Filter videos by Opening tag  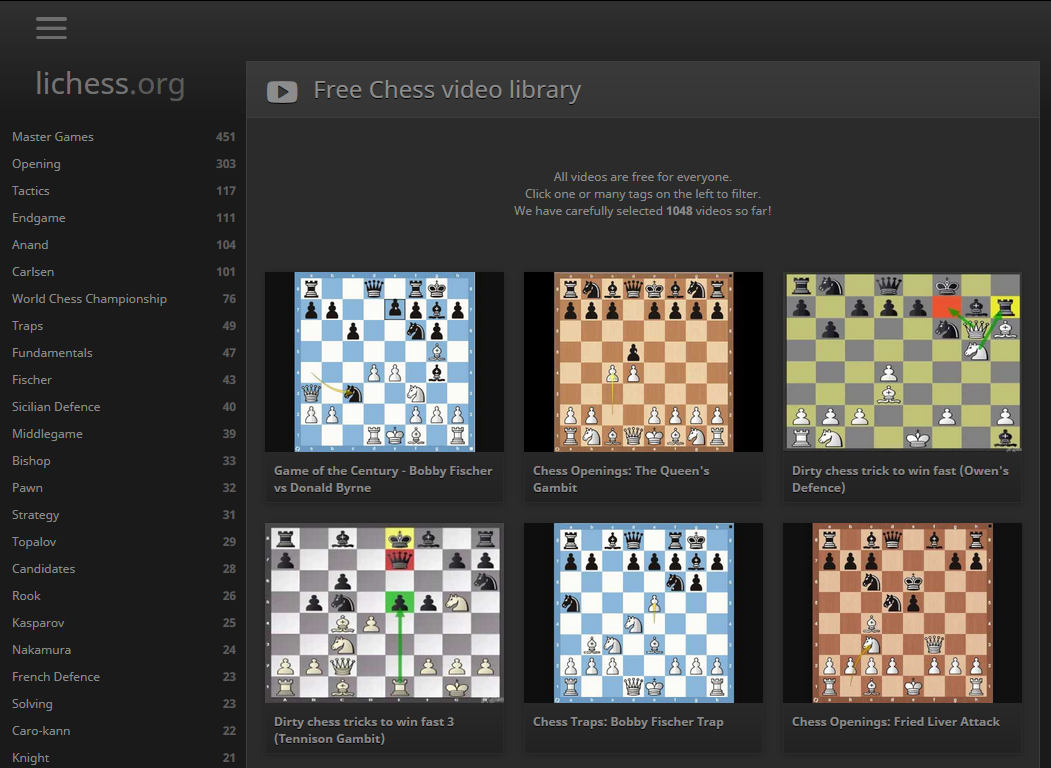pos(123,164)
